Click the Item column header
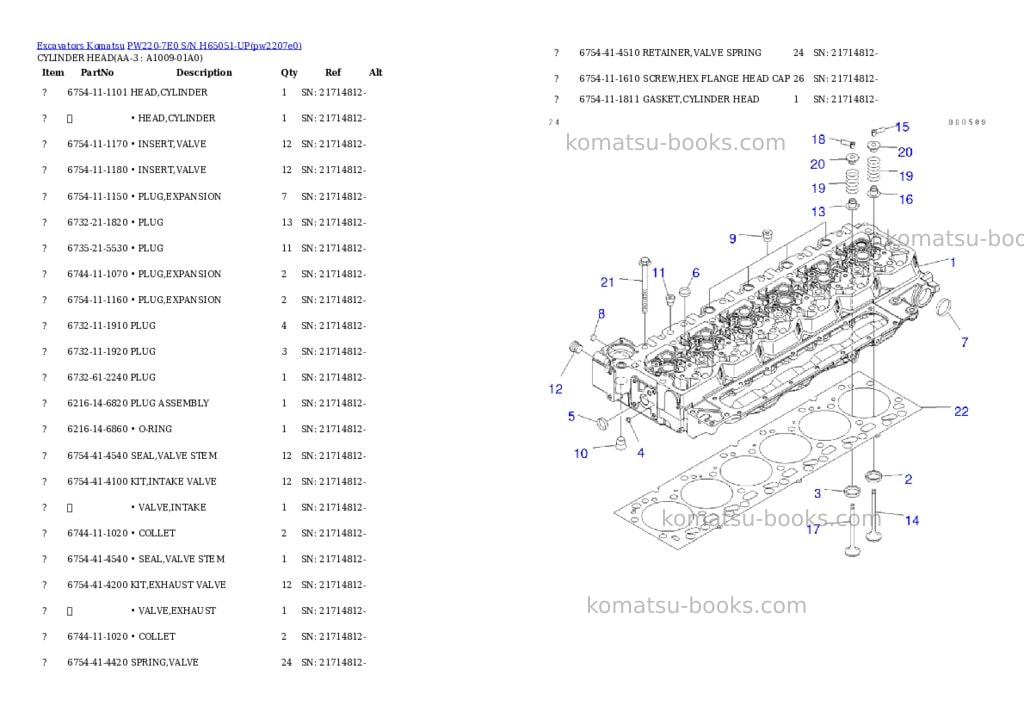The width and height of the screenshot is (1024, 725). pos(53,72)
